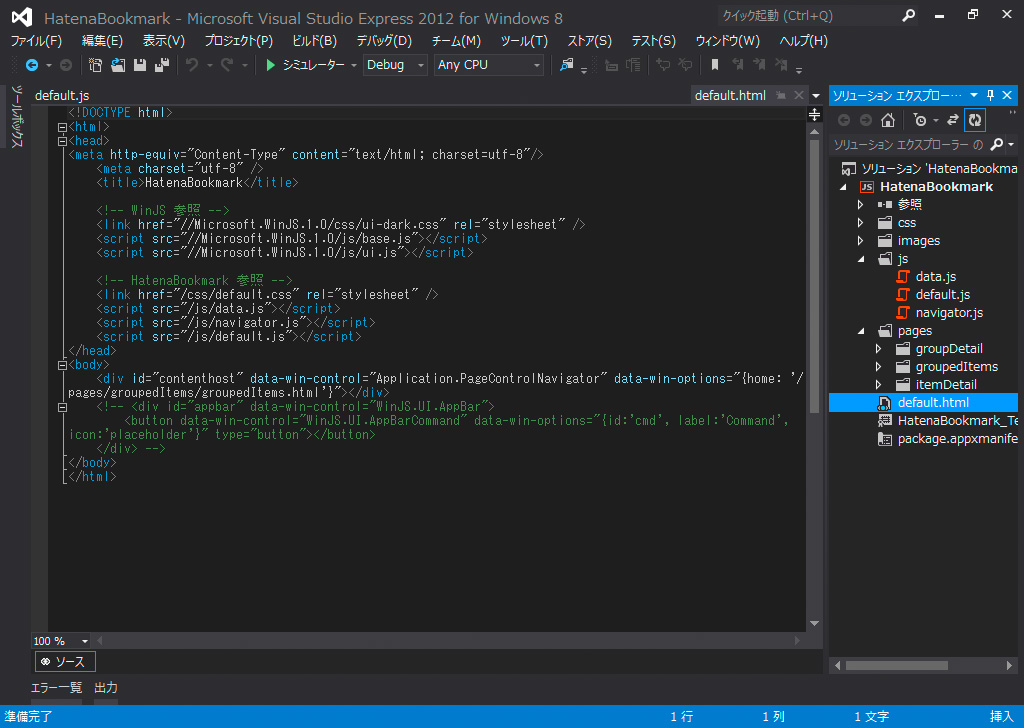Click the Undo arrow icon
This screenshot has width=1024, height=728.
tap(192, 65)
